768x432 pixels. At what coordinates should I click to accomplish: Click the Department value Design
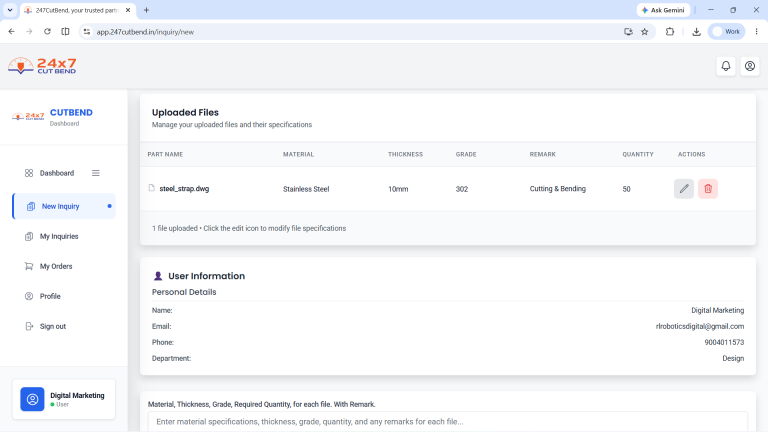[733, 359]
